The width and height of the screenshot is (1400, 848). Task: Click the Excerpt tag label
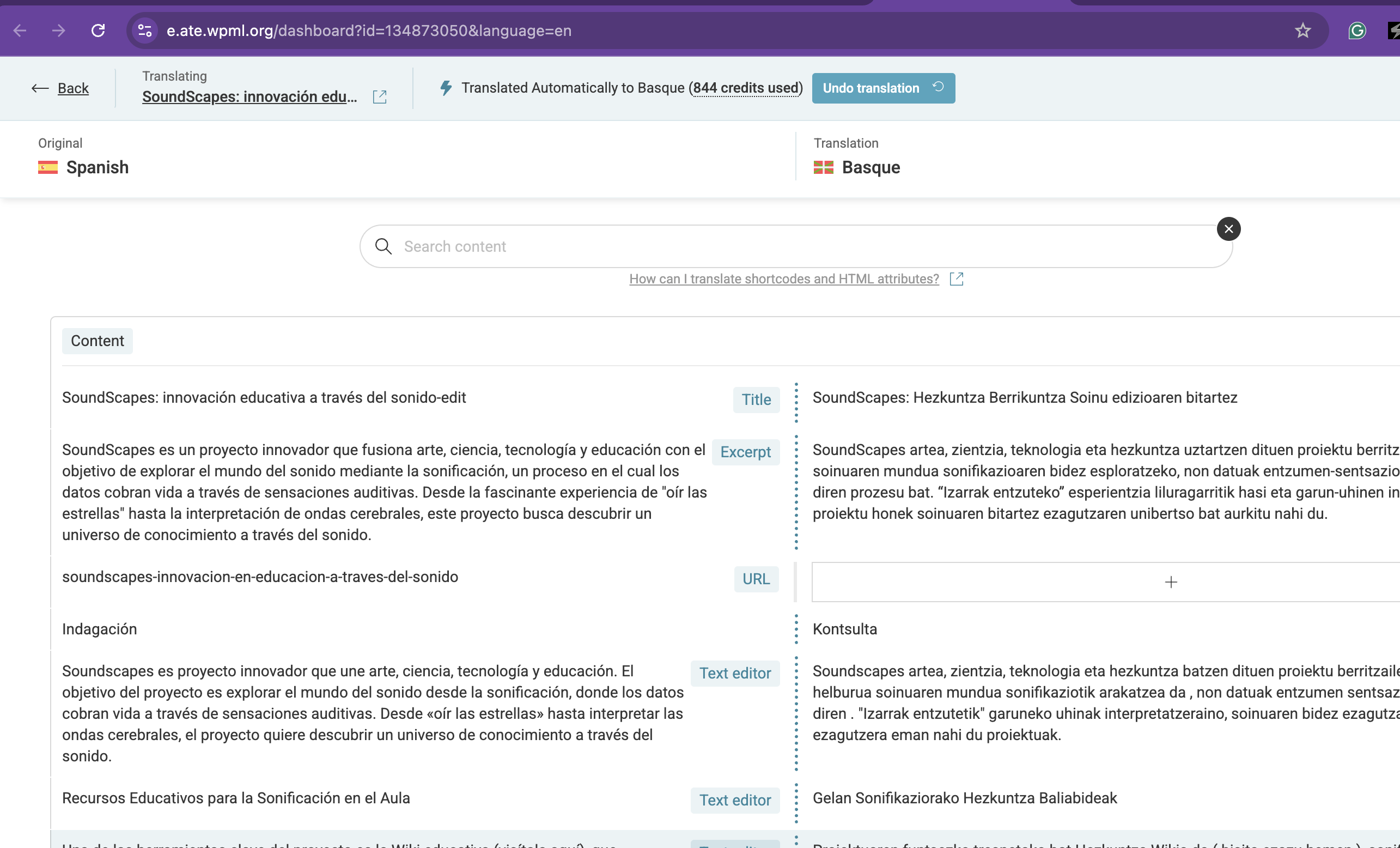click(745, 452)
